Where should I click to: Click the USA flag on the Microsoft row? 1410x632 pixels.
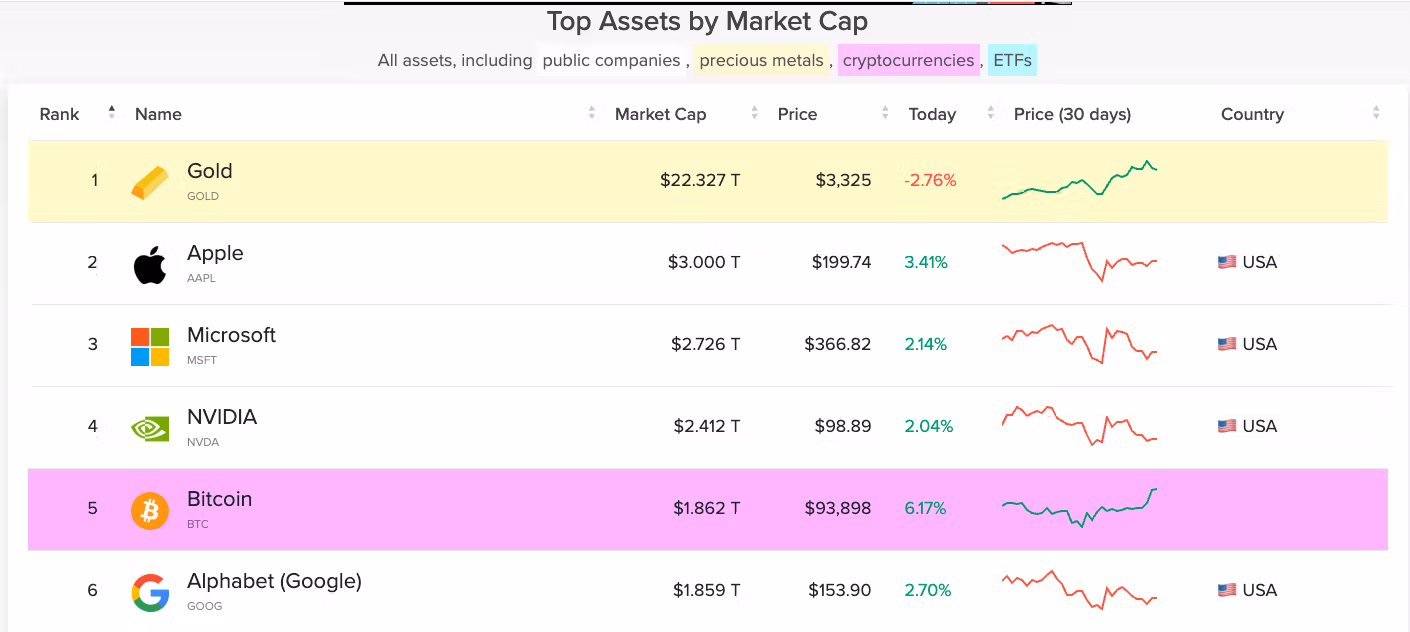1225,344
